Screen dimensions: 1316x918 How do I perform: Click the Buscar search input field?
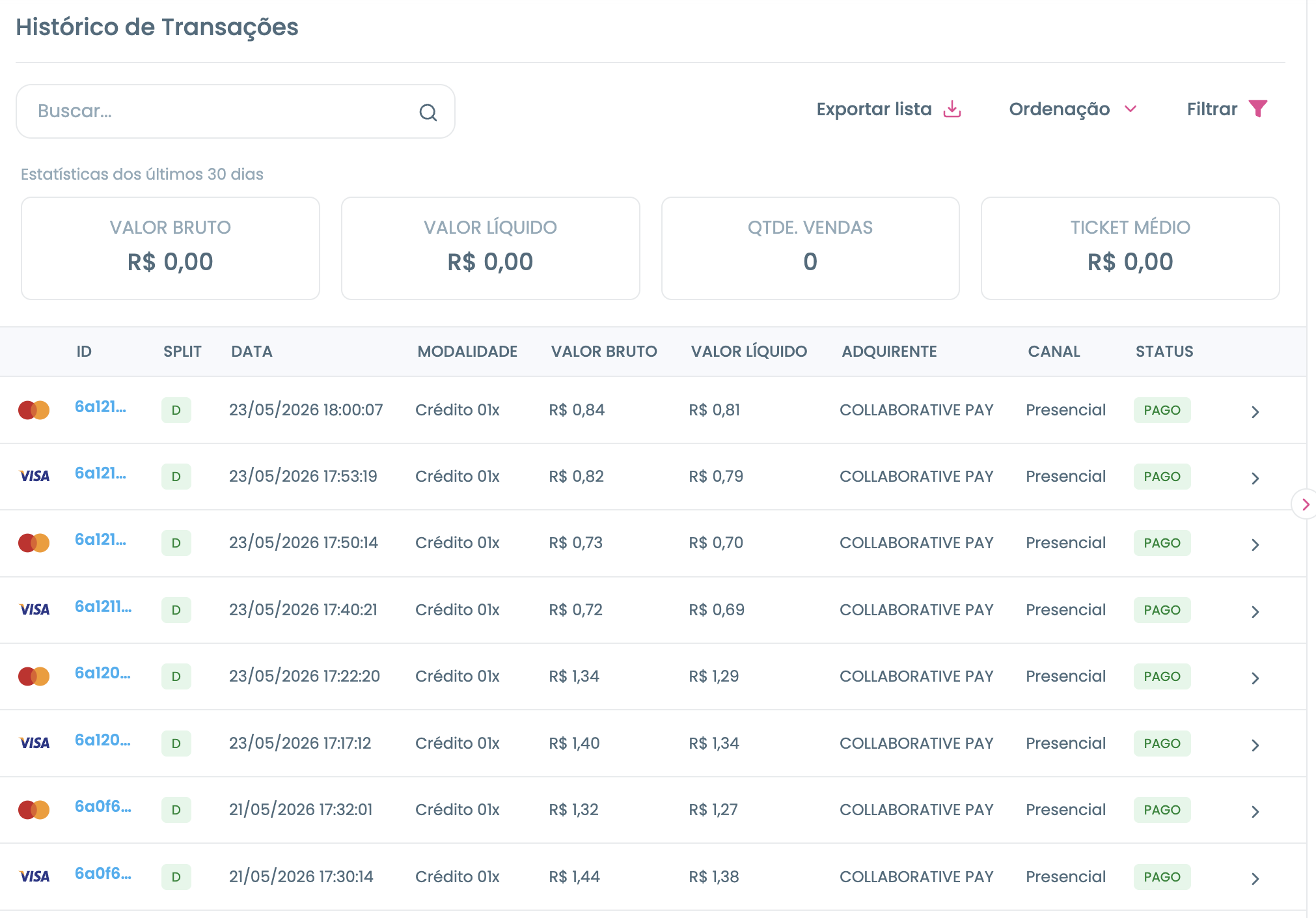tap(235, 111)
